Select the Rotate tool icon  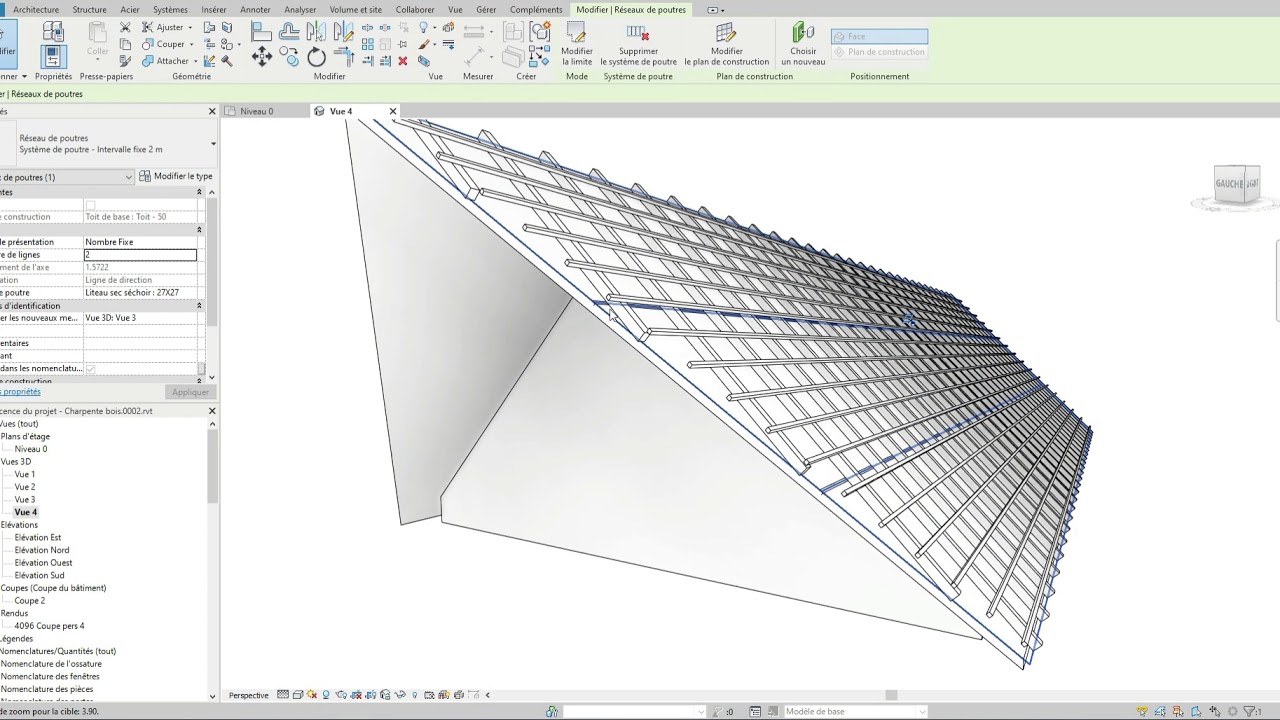click(317, 56)
